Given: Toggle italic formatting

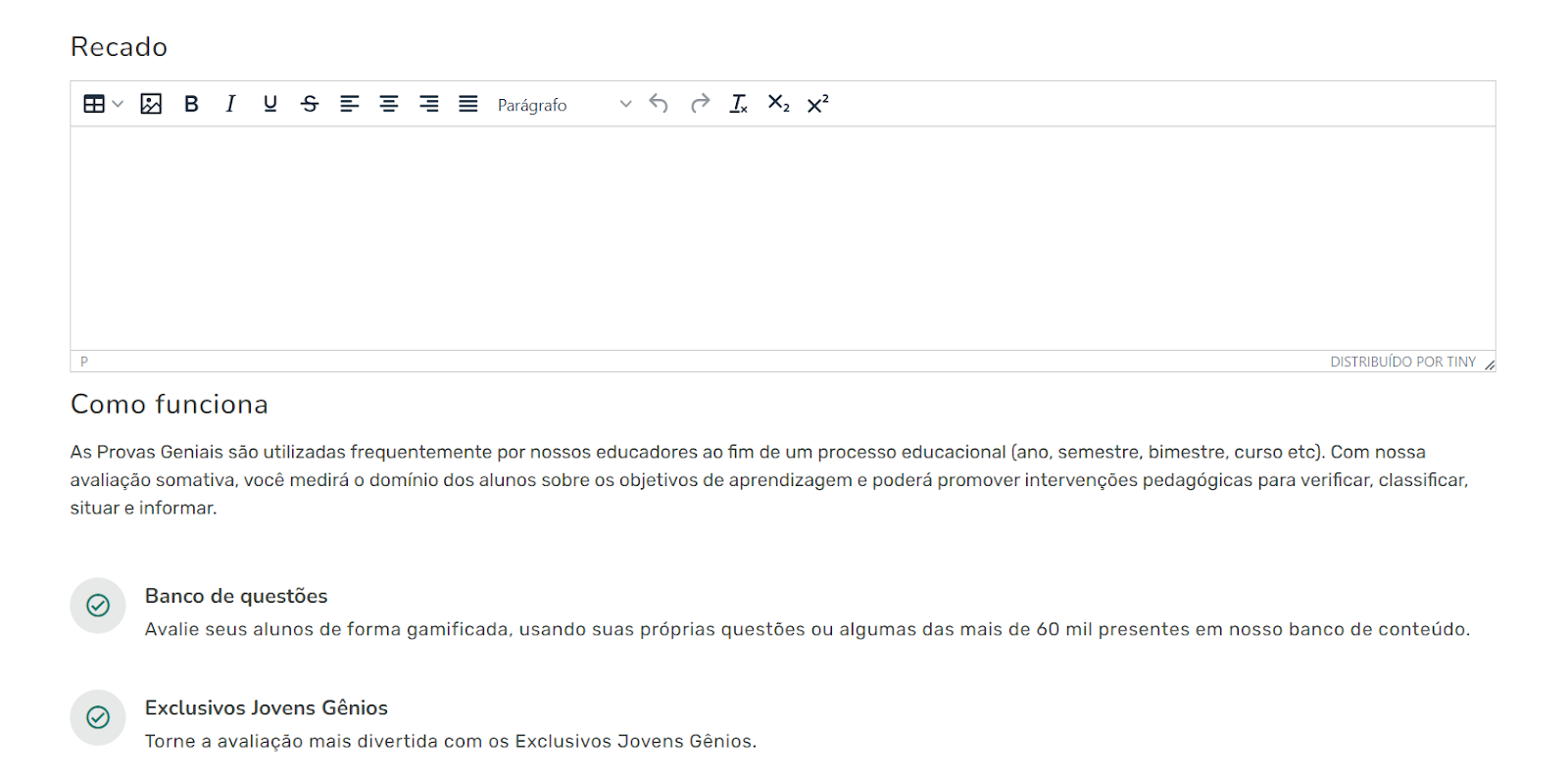Looking at the screenshot, I should [230, 104].
